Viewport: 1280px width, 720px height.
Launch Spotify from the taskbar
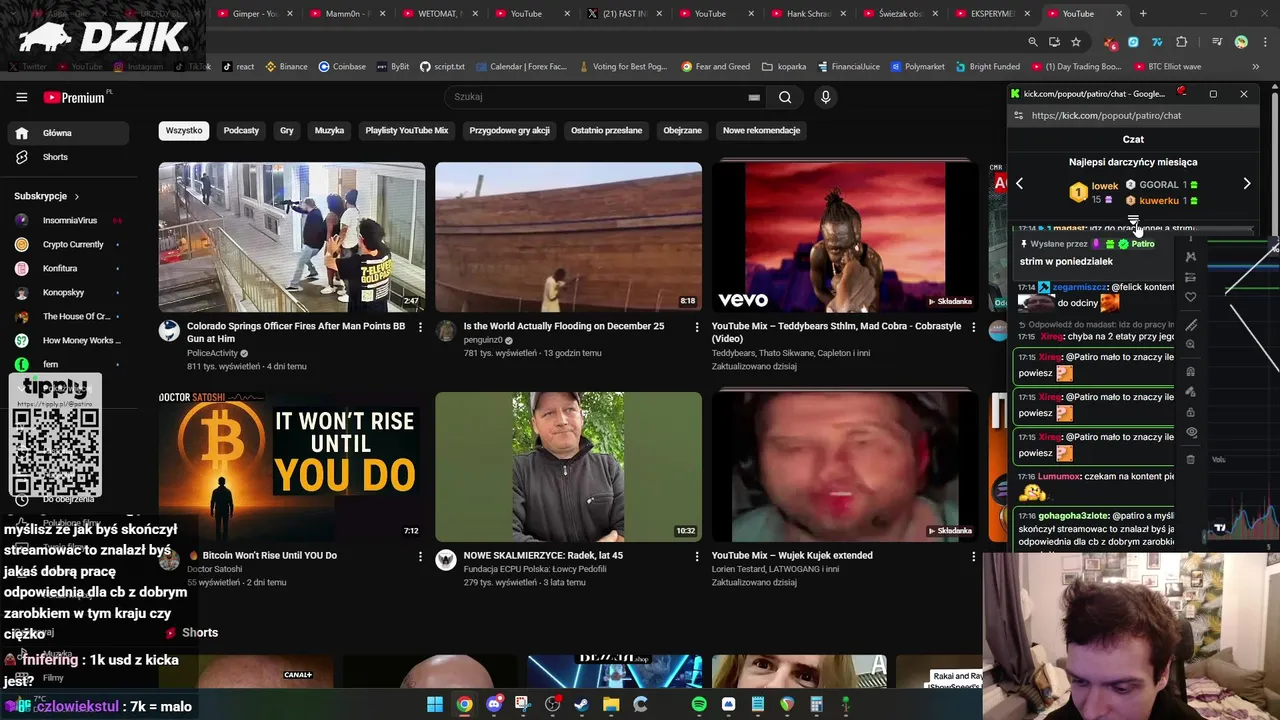pos(699,704)
